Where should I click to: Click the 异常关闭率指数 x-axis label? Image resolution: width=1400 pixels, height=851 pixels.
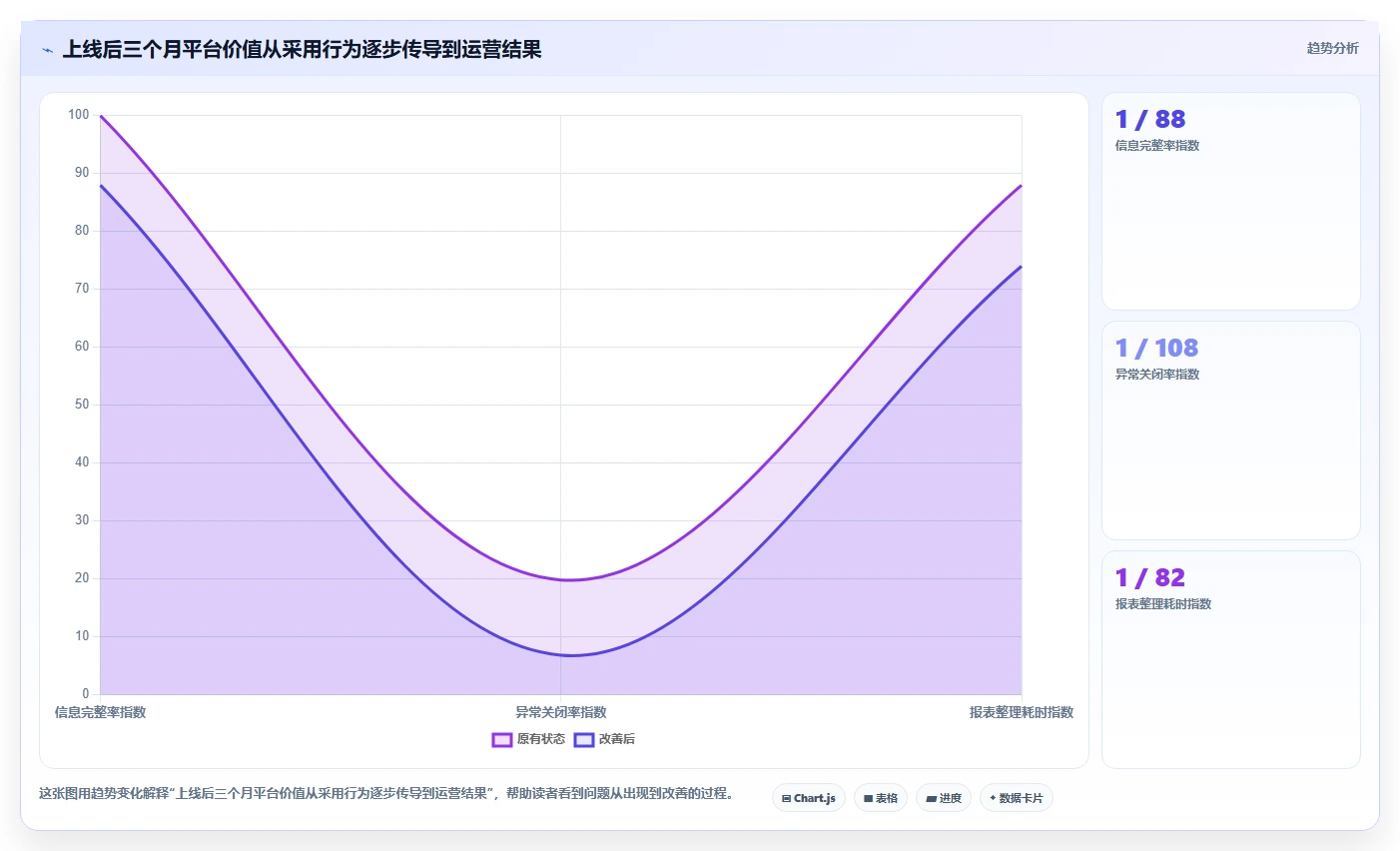point(561,713)
